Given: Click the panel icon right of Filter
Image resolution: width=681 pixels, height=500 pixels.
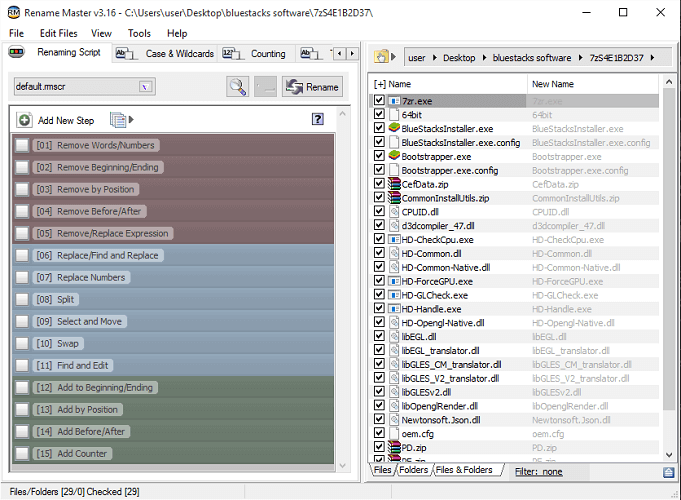Looking at the screenshot, I should click(x=668, y=472).
